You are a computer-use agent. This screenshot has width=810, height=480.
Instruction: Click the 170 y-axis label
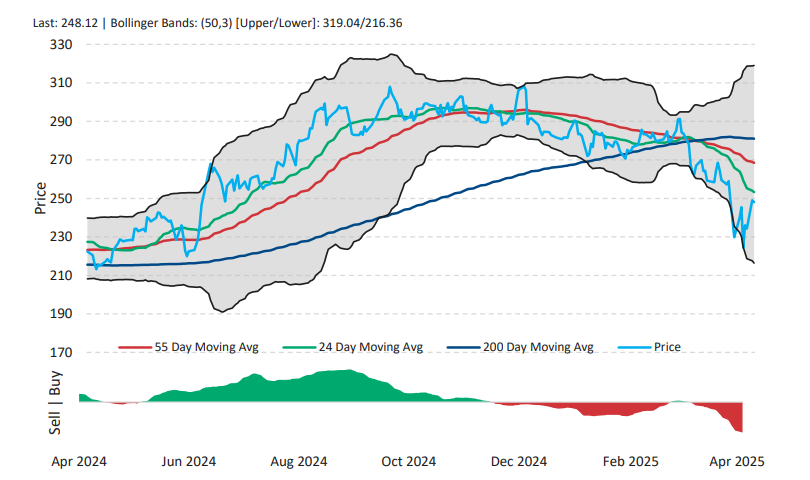(x=61, y=352)
